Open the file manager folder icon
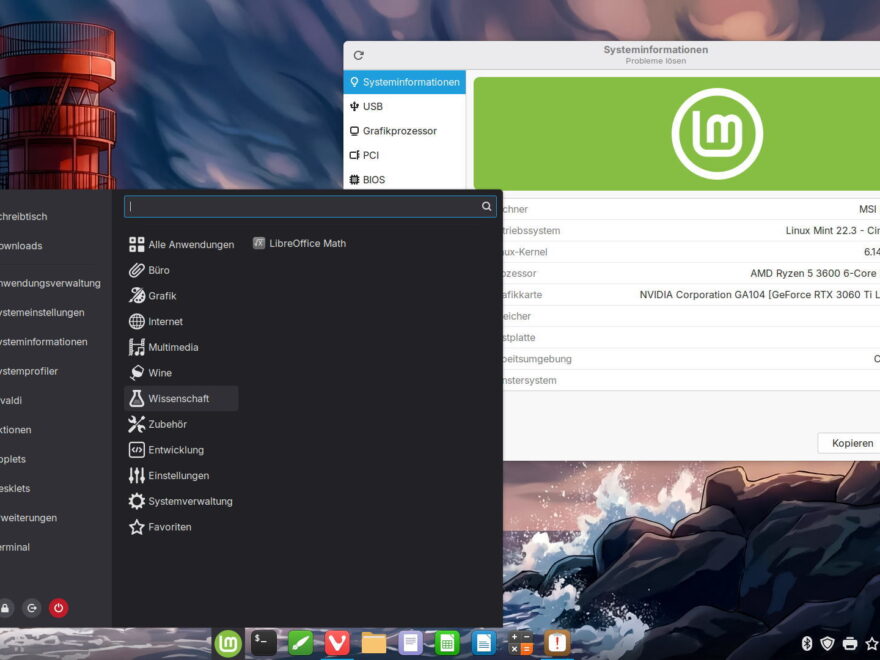 [x=374, y=643]
